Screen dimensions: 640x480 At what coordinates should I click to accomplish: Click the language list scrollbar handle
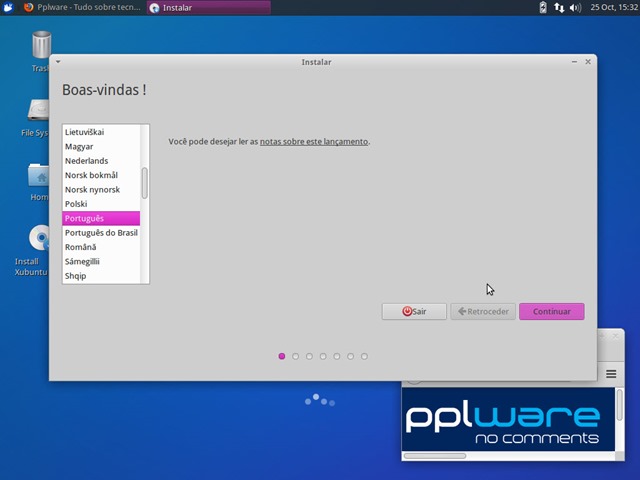tap(144, 183)
